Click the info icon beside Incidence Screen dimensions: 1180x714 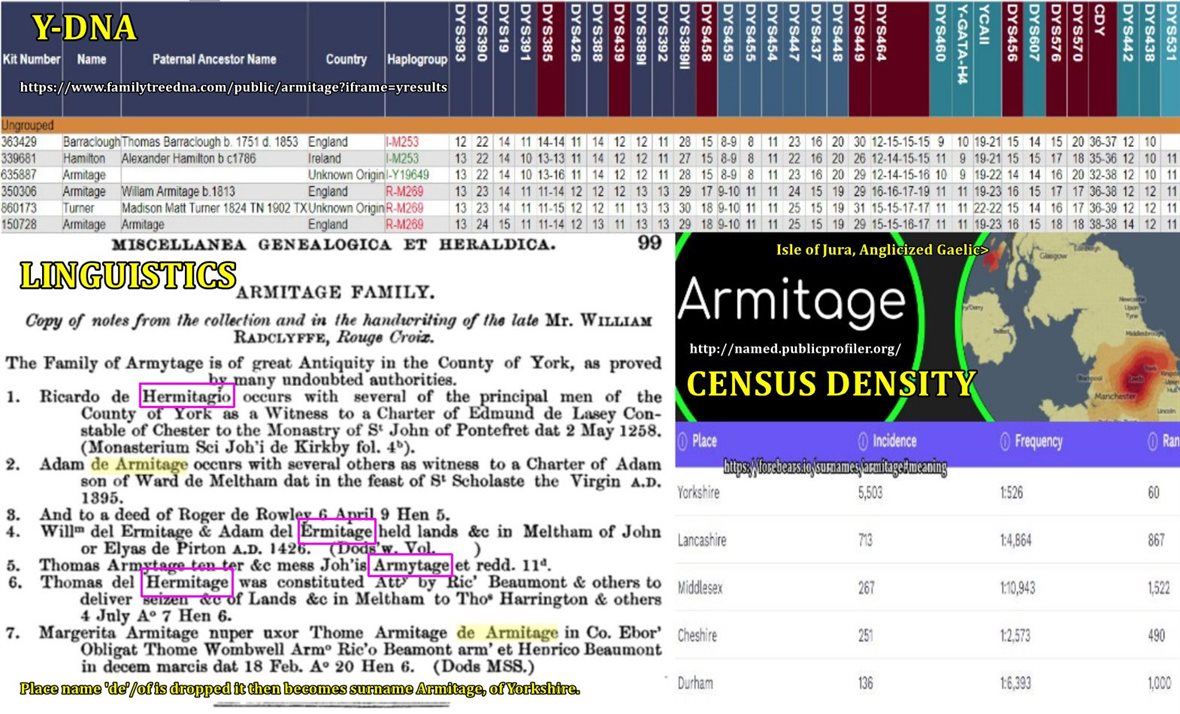863,441
